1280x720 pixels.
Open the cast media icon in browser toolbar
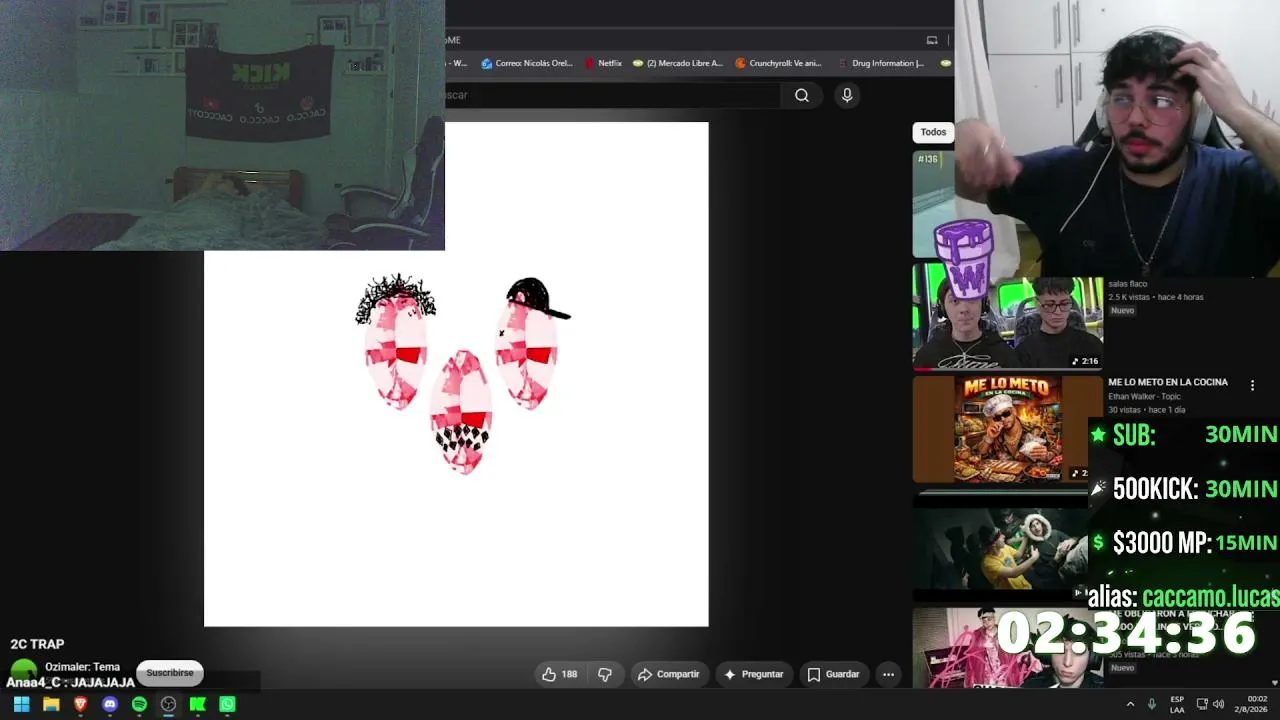[x=932, y=40]
